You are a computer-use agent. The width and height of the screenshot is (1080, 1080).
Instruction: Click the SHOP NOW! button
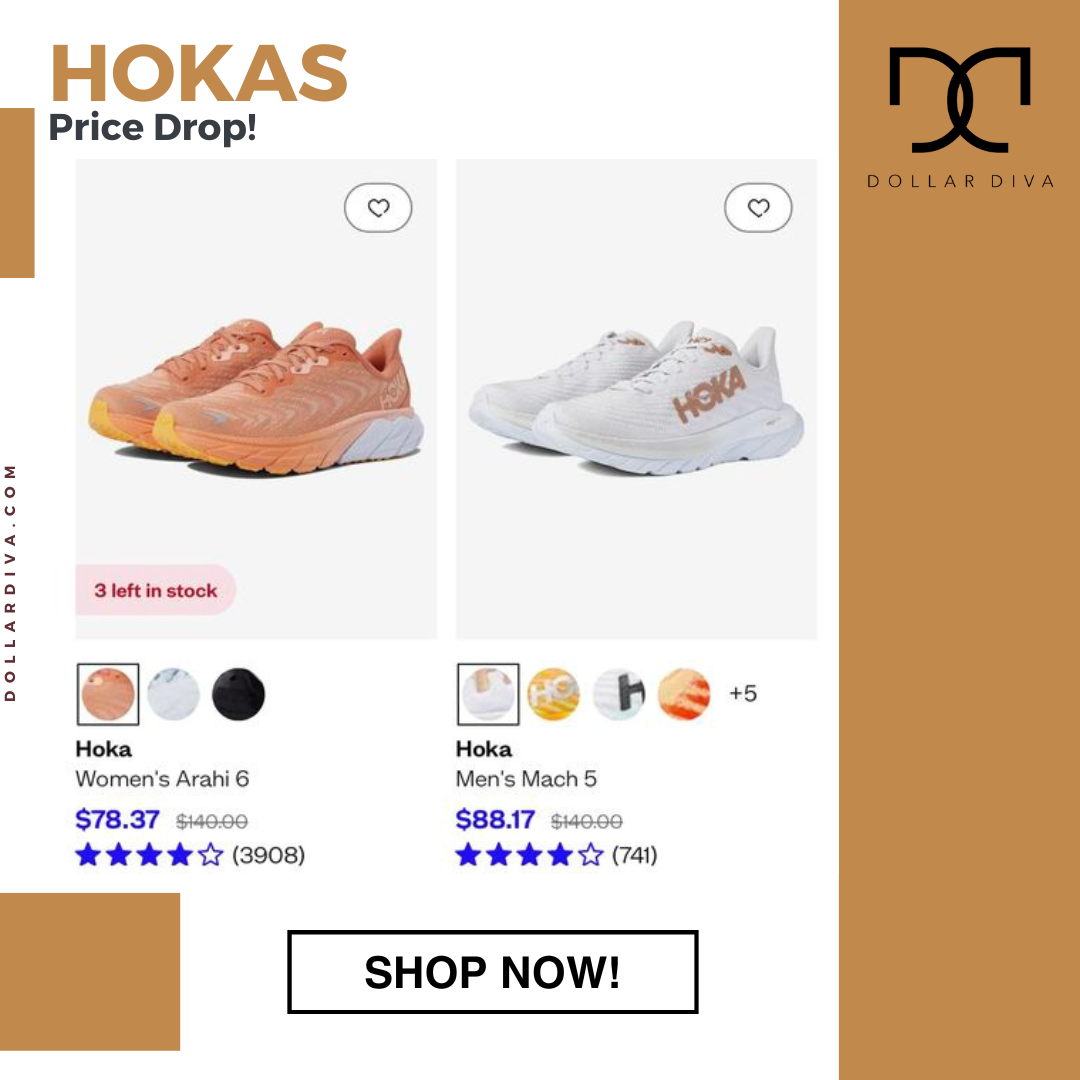[x=492, y=972]
